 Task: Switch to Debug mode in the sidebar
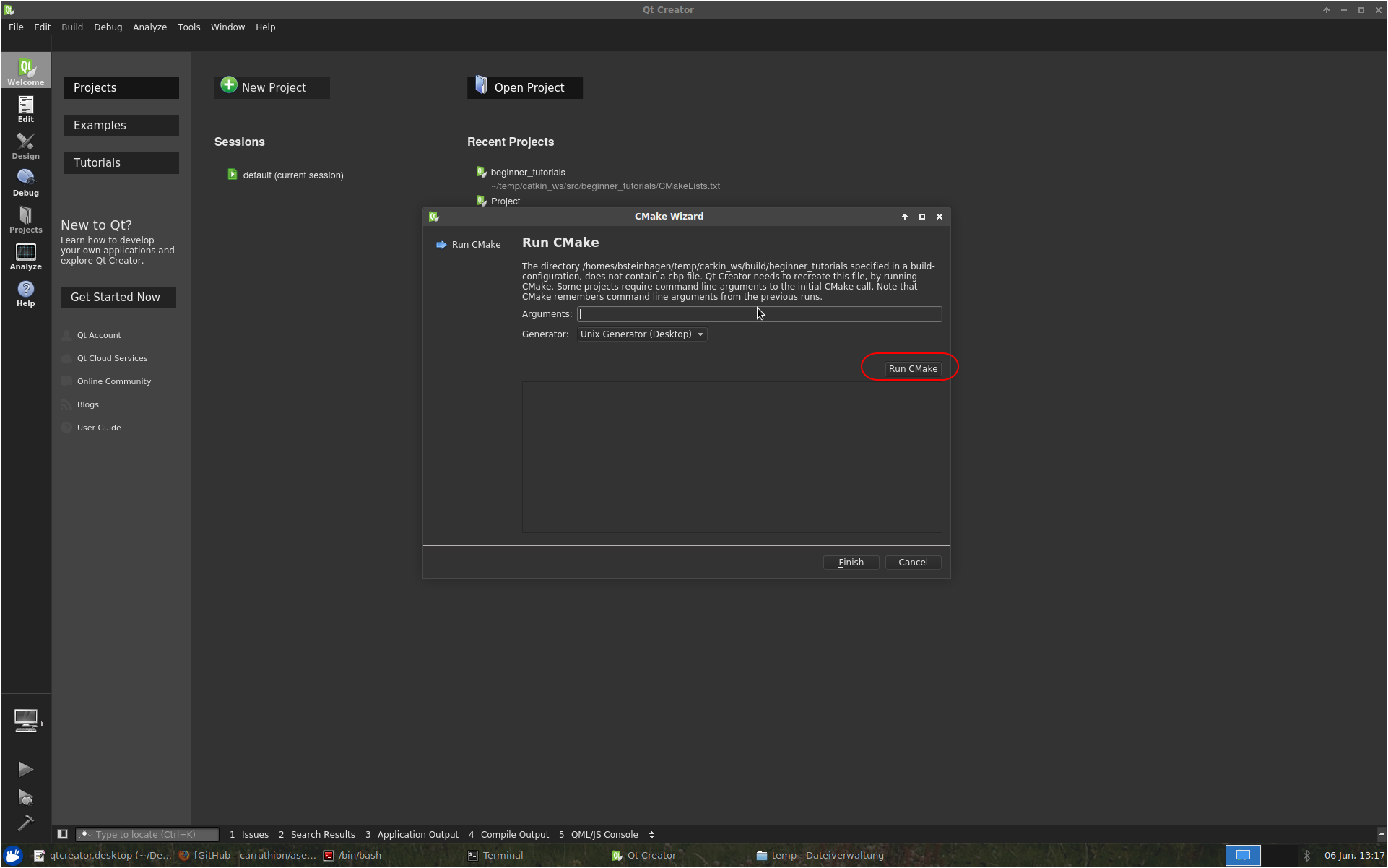(25, 183)
